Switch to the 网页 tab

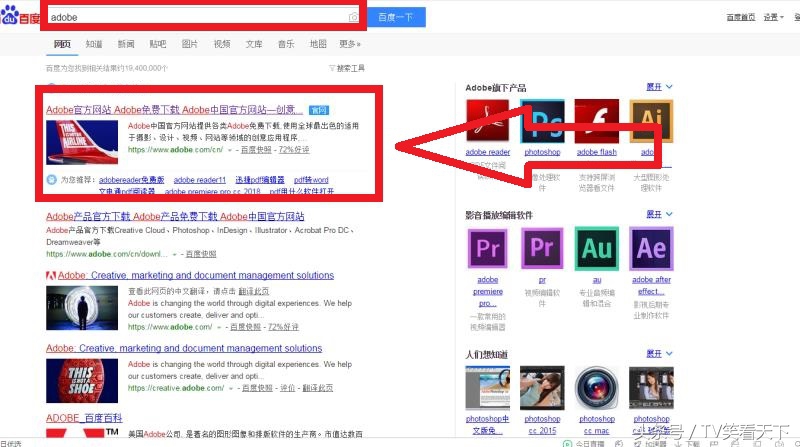62,44
